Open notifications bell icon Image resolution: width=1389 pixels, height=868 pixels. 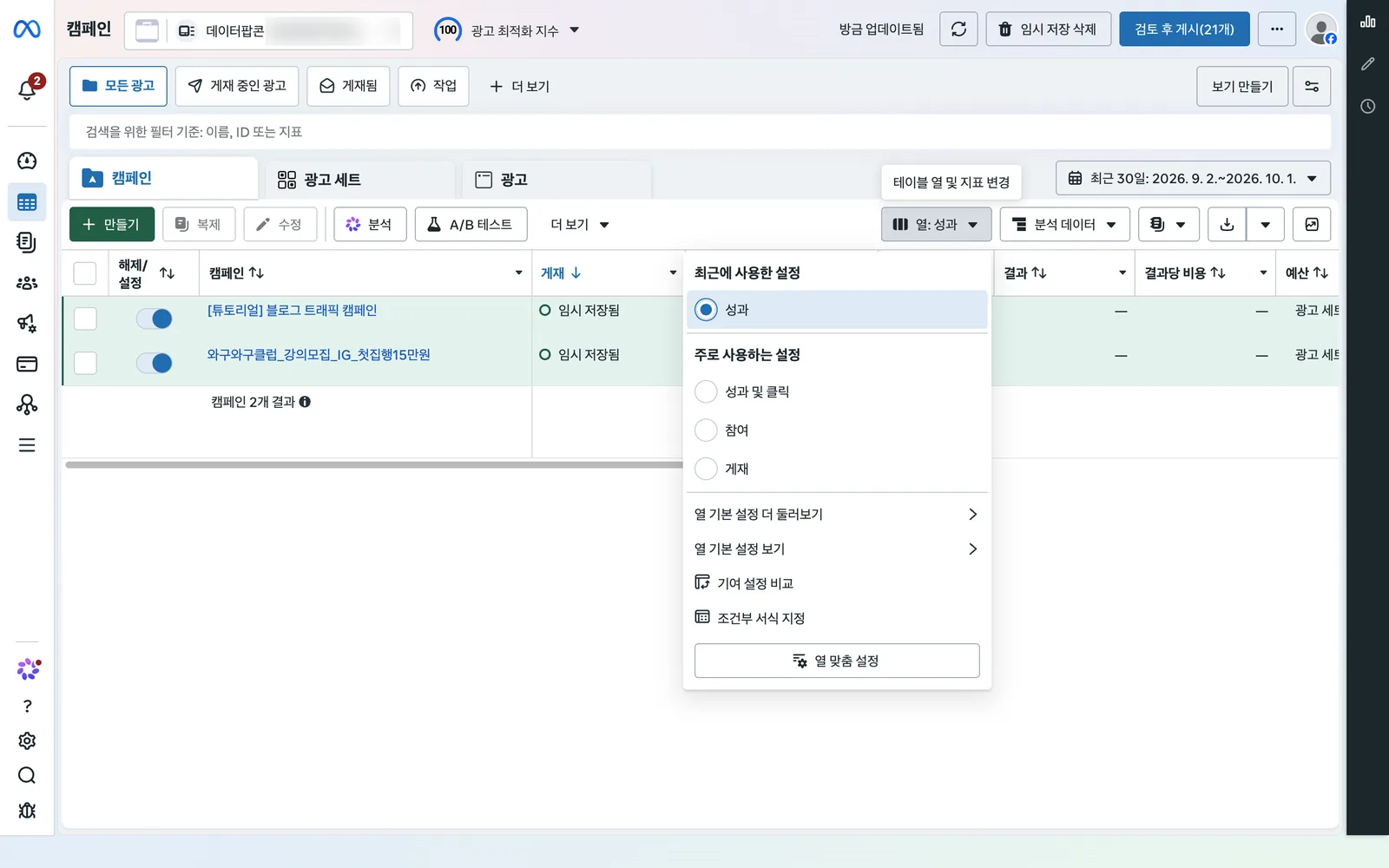[x=27, y=89]
